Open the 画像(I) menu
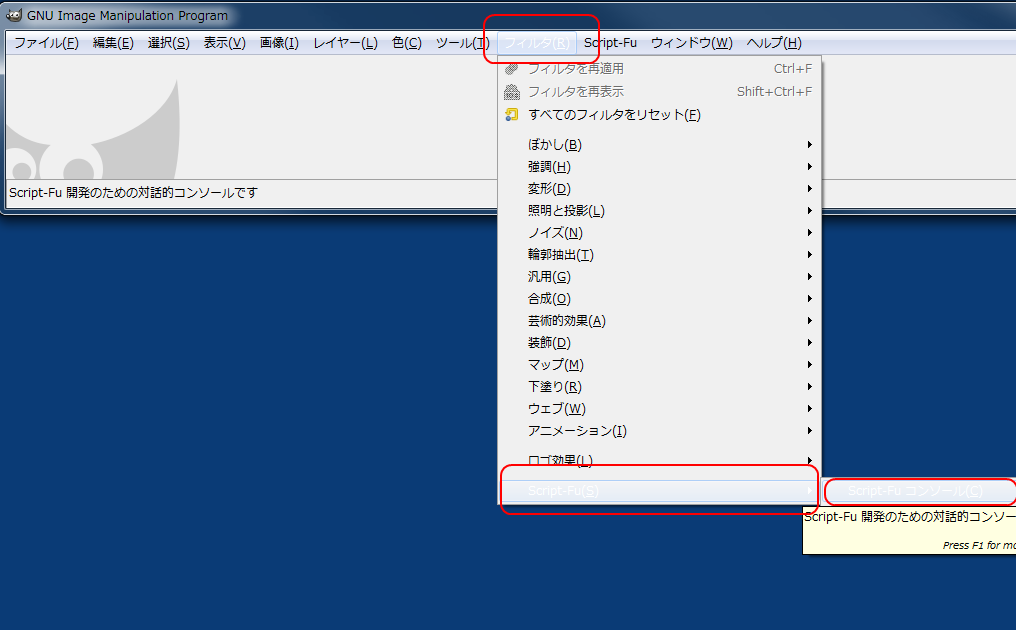 coord(279,43)
